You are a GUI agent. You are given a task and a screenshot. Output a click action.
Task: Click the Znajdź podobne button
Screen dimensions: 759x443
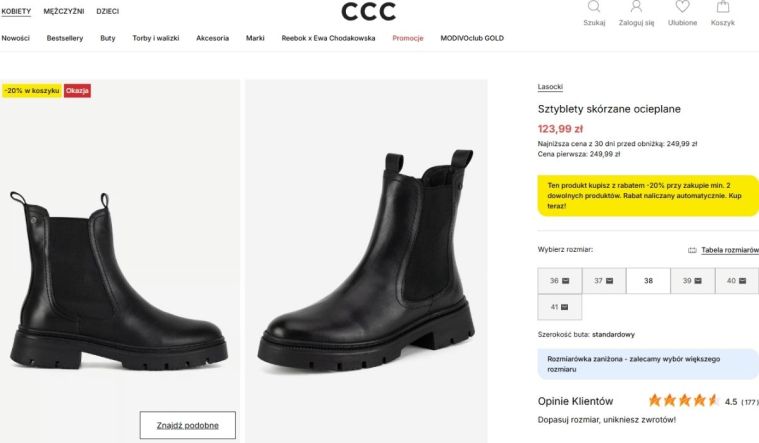coord(188,425)
